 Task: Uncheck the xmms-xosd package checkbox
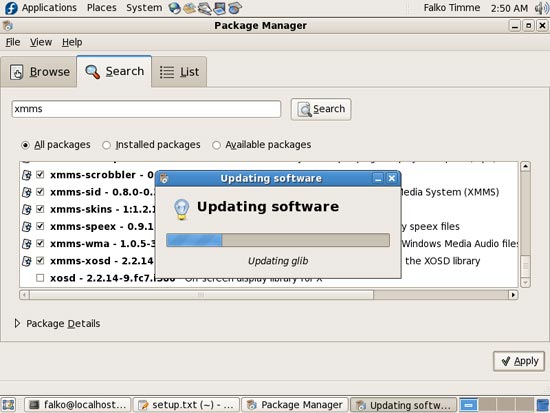[x=40, y=260]
